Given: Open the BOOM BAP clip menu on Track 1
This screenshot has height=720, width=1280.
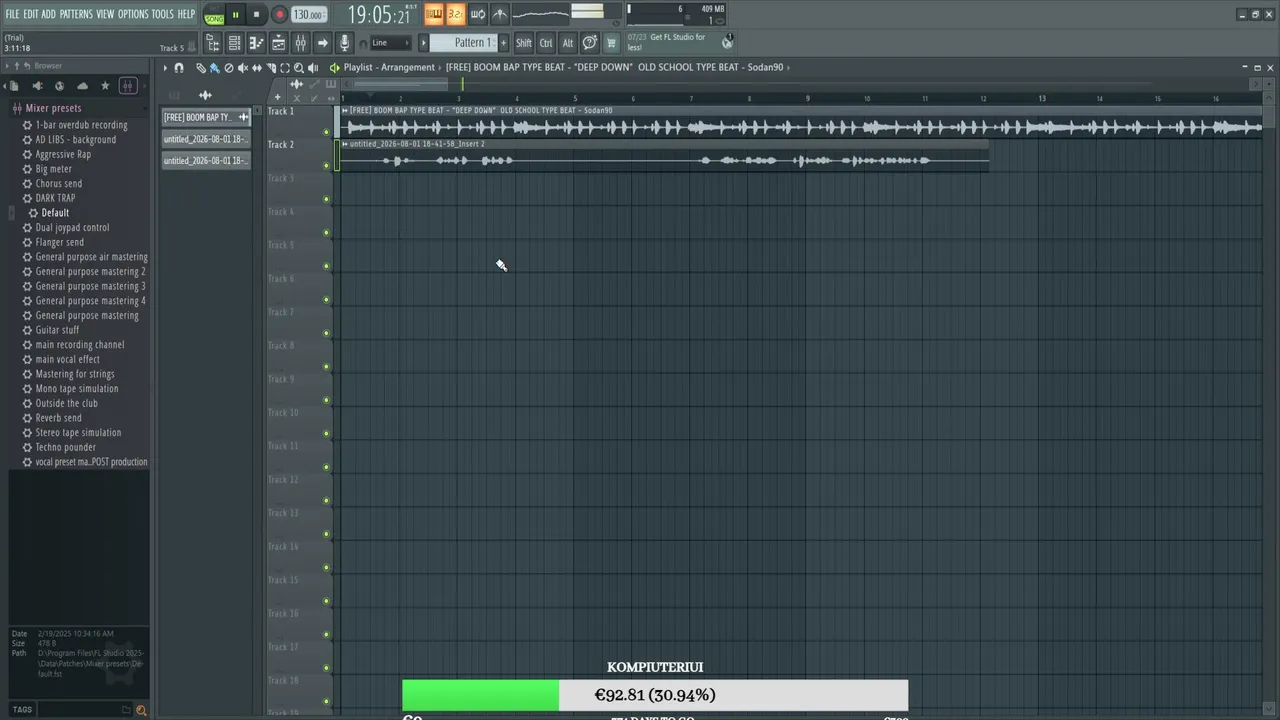Looking at the screenshot, I should click(x=345, y=110).
